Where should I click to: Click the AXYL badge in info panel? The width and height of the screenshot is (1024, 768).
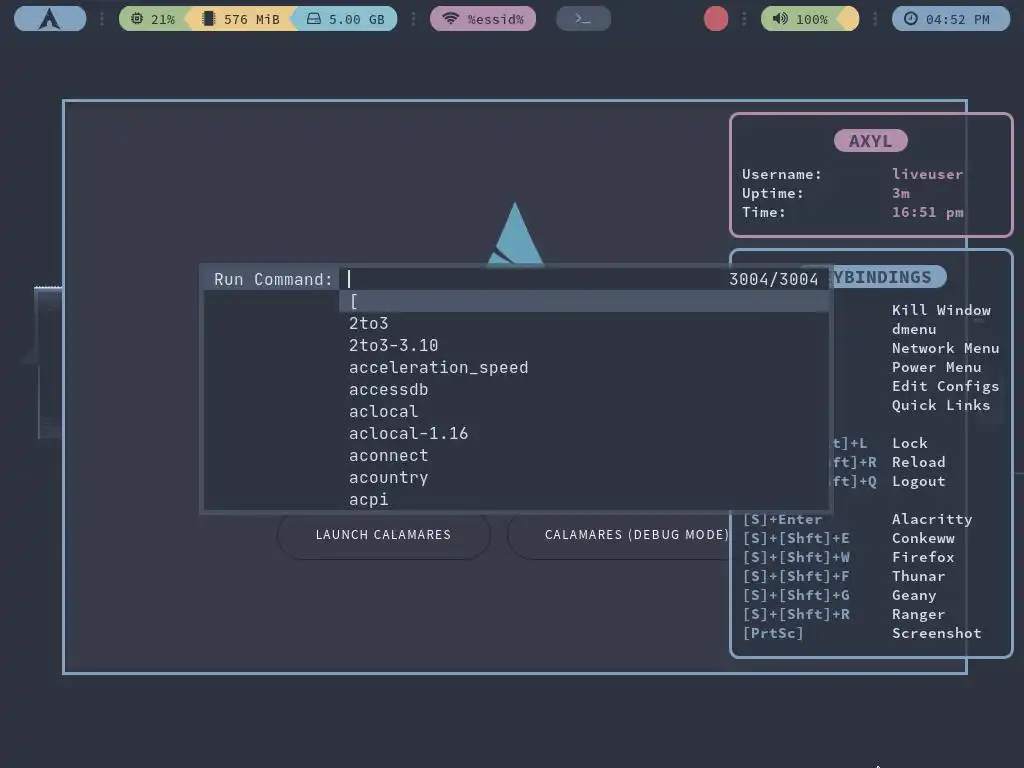(871, 141)
